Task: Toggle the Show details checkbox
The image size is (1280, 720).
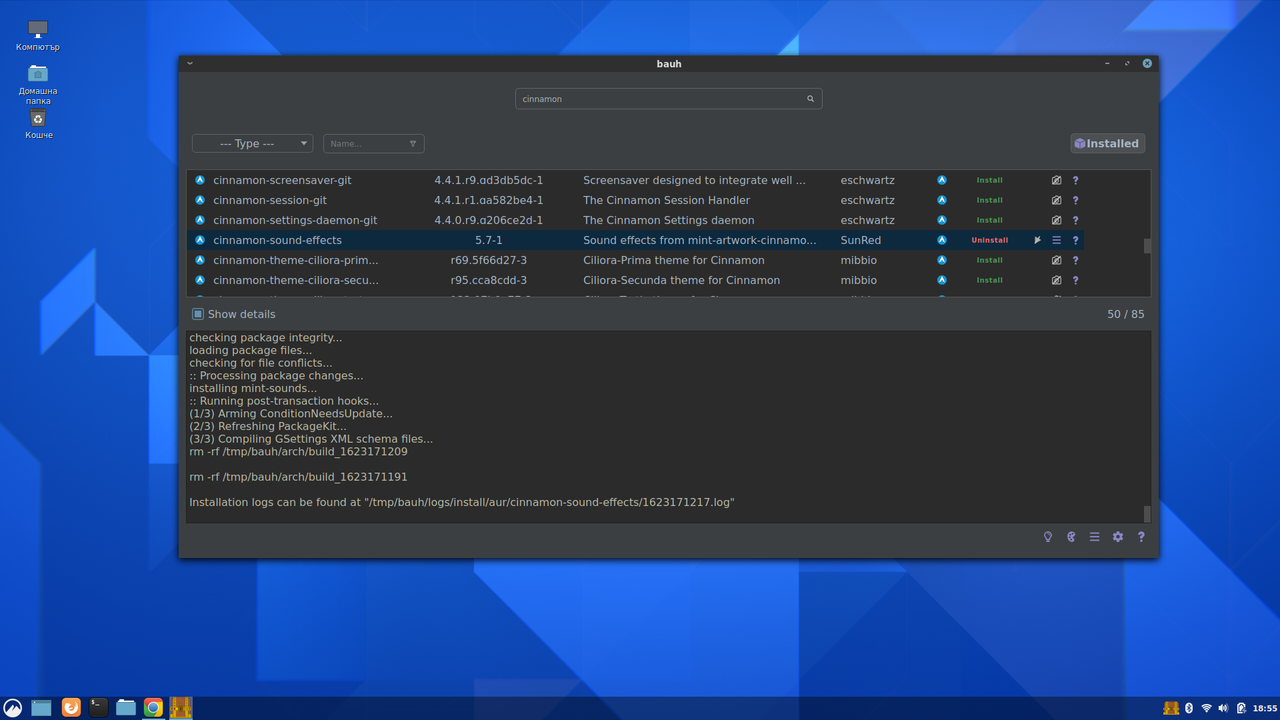Action: tap(198, 314)
